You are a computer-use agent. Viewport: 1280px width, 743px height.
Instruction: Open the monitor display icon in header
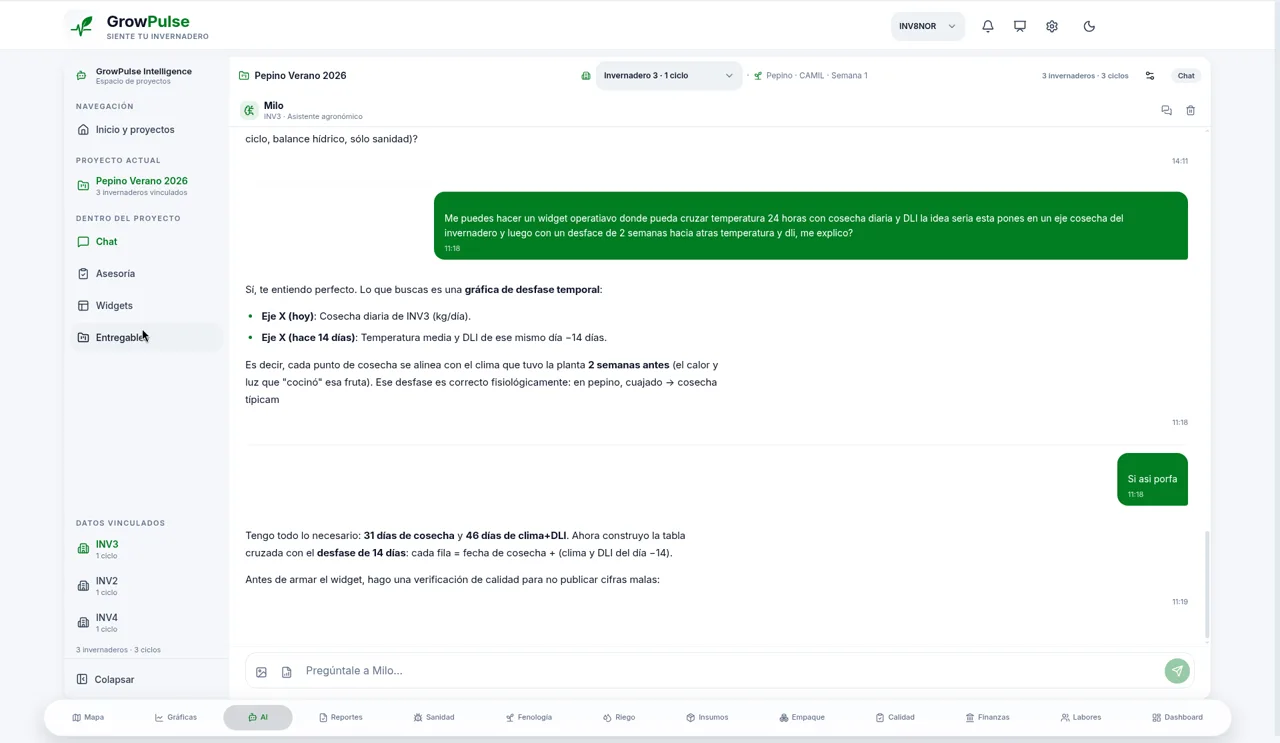point(1020,26)
